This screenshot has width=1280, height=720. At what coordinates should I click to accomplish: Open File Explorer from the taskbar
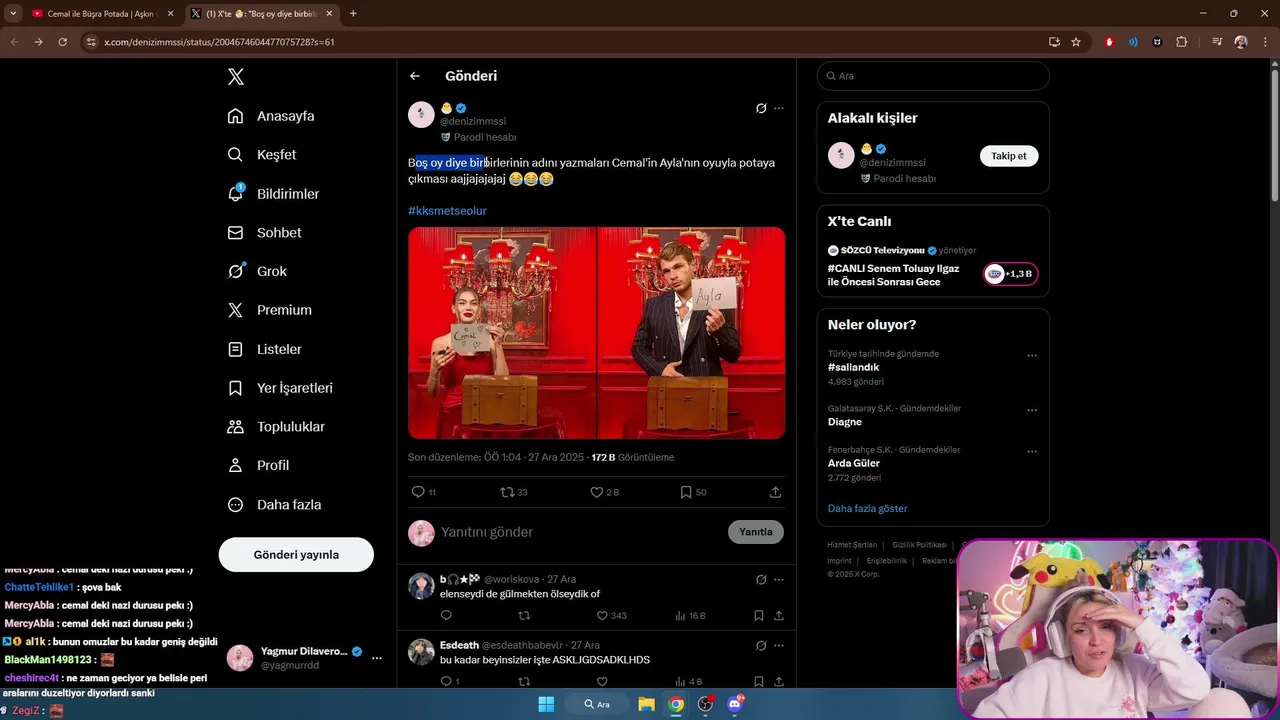[647, 704]
